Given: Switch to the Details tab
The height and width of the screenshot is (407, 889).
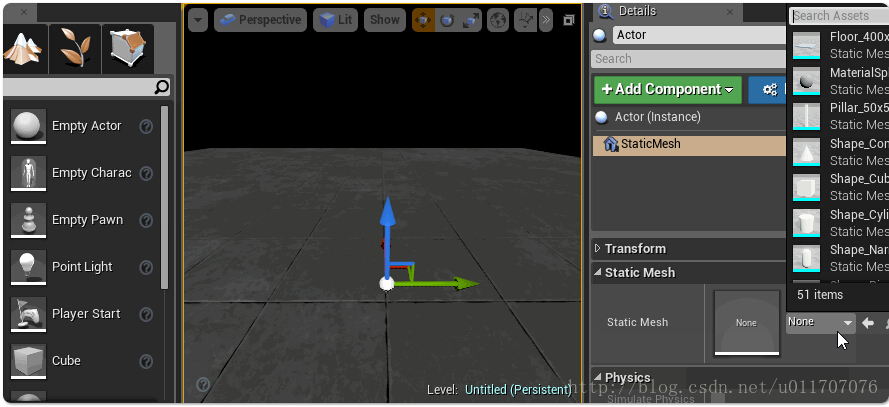Looking at the screenshot, I should coord(637,11).
